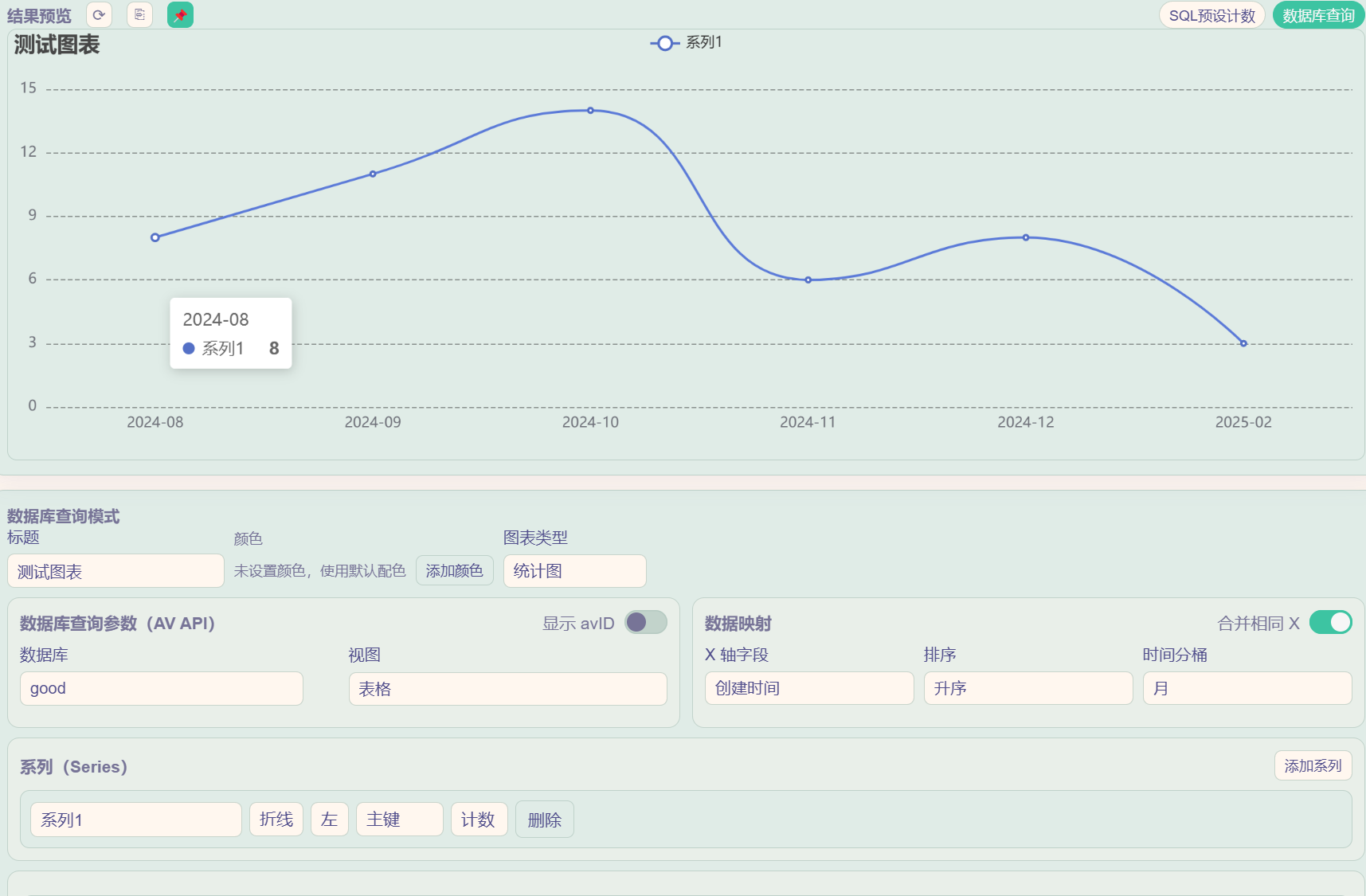Click the 系列1 legend marker in chart
1366x896 pixels.
[x=665, y=43]
